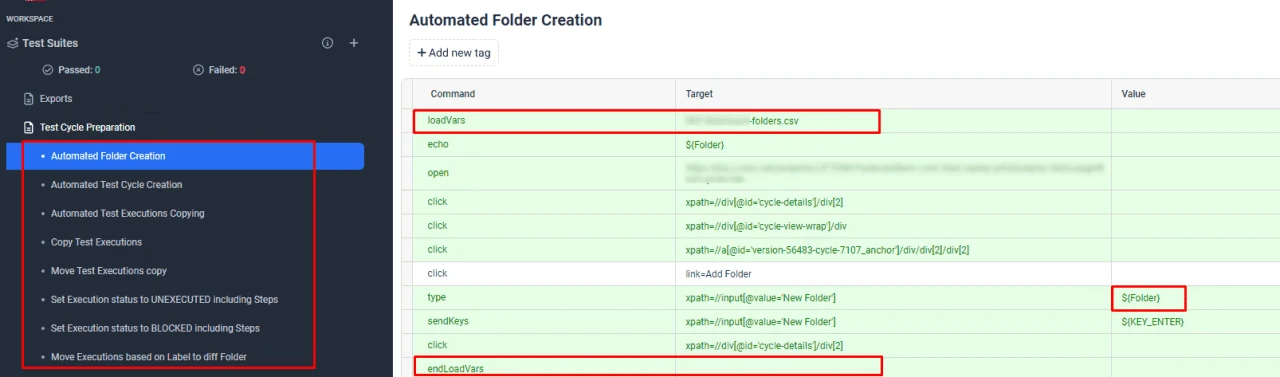This screenshot has width=1280, height=377.
Task: Click the Test Cycle Preparation file icon
Action: 29,127
